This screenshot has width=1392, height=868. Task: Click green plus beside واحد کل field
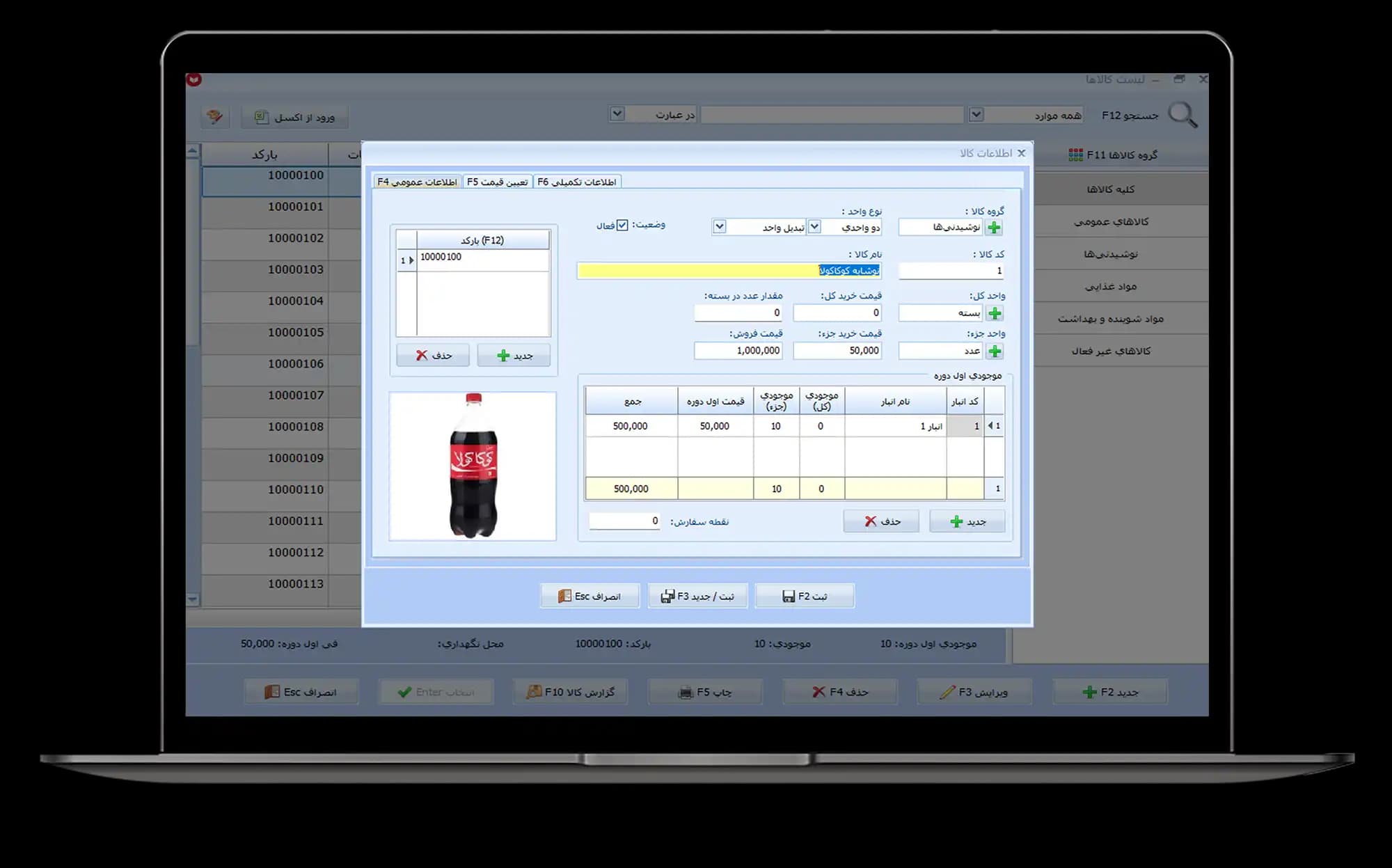[x=995, y=313]
